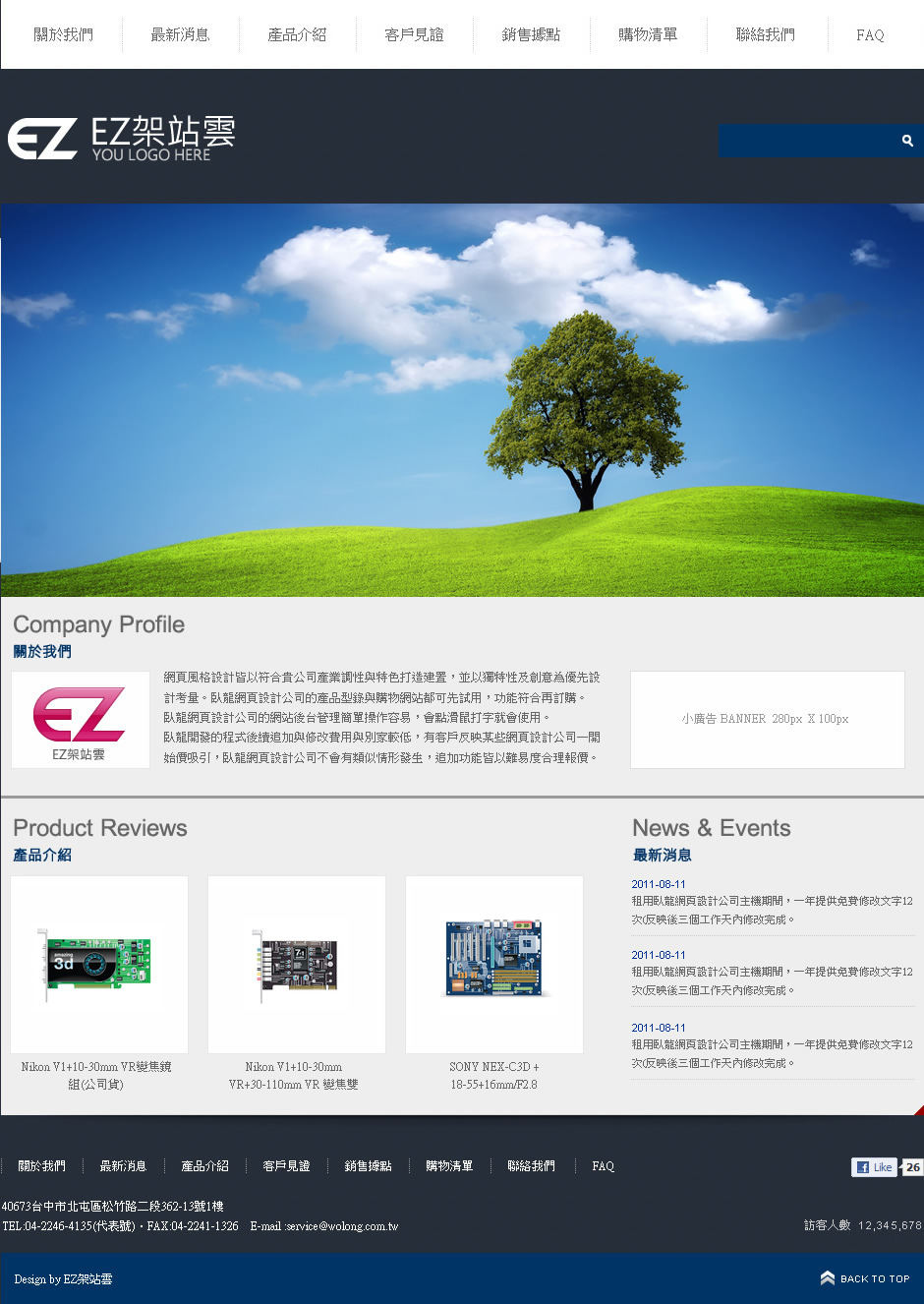Select FAQ in the top menu
Screen dimensions: 924x1304
pyautogui.click(x=870, y=35)
